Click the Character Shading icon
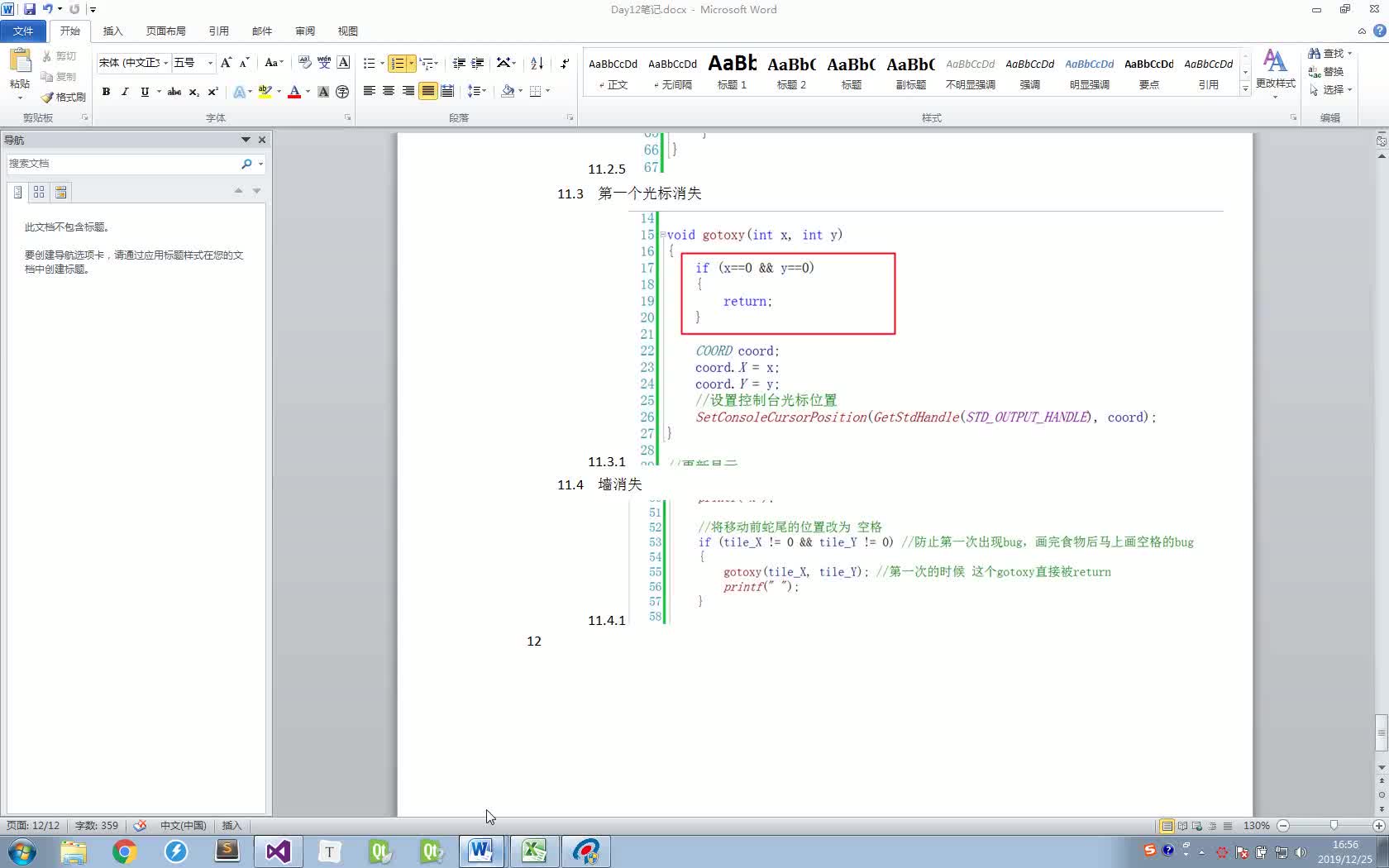 click(x=323, y=92)
